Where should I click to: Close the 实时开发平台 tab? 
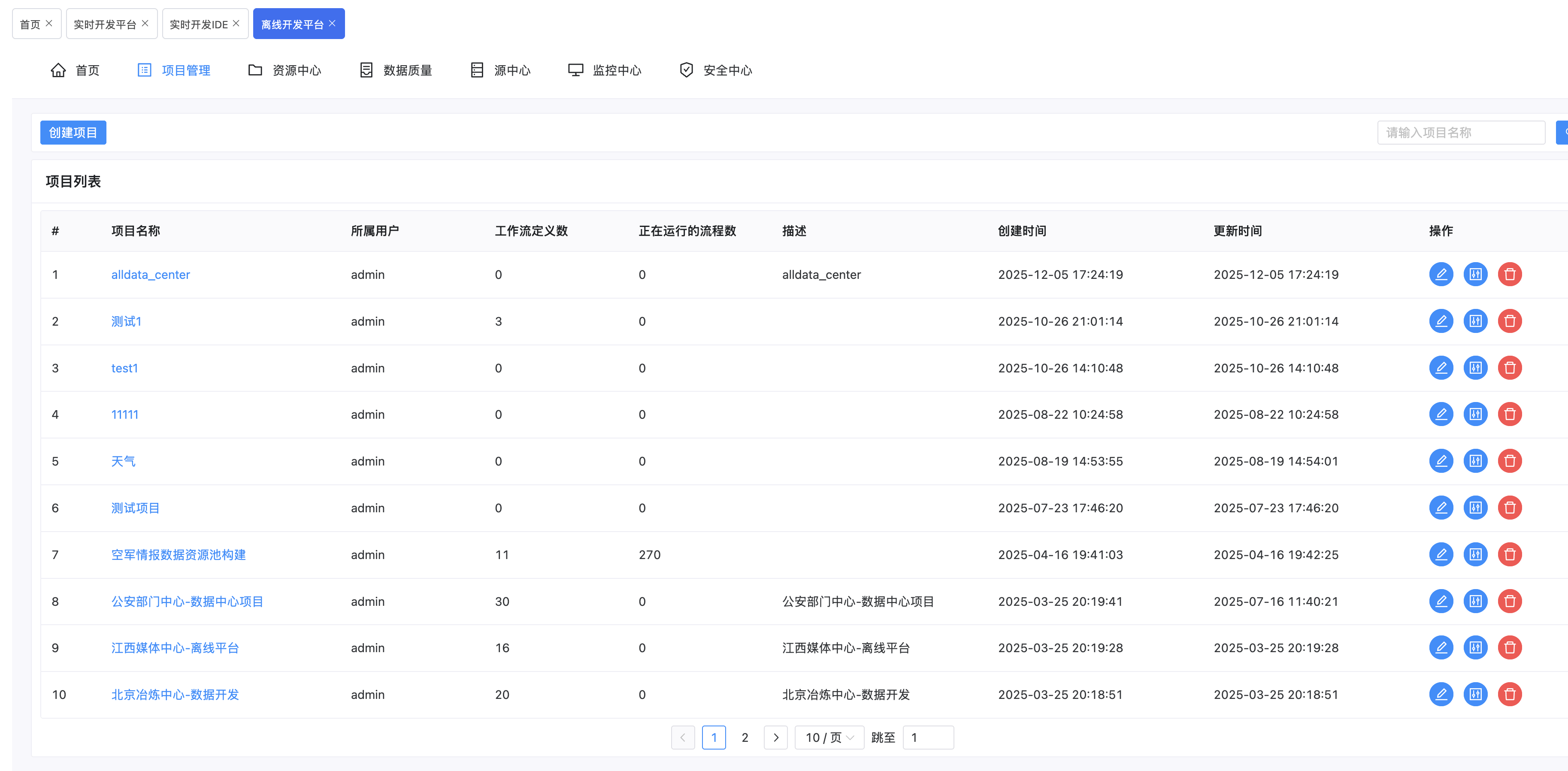click(145, 23)
